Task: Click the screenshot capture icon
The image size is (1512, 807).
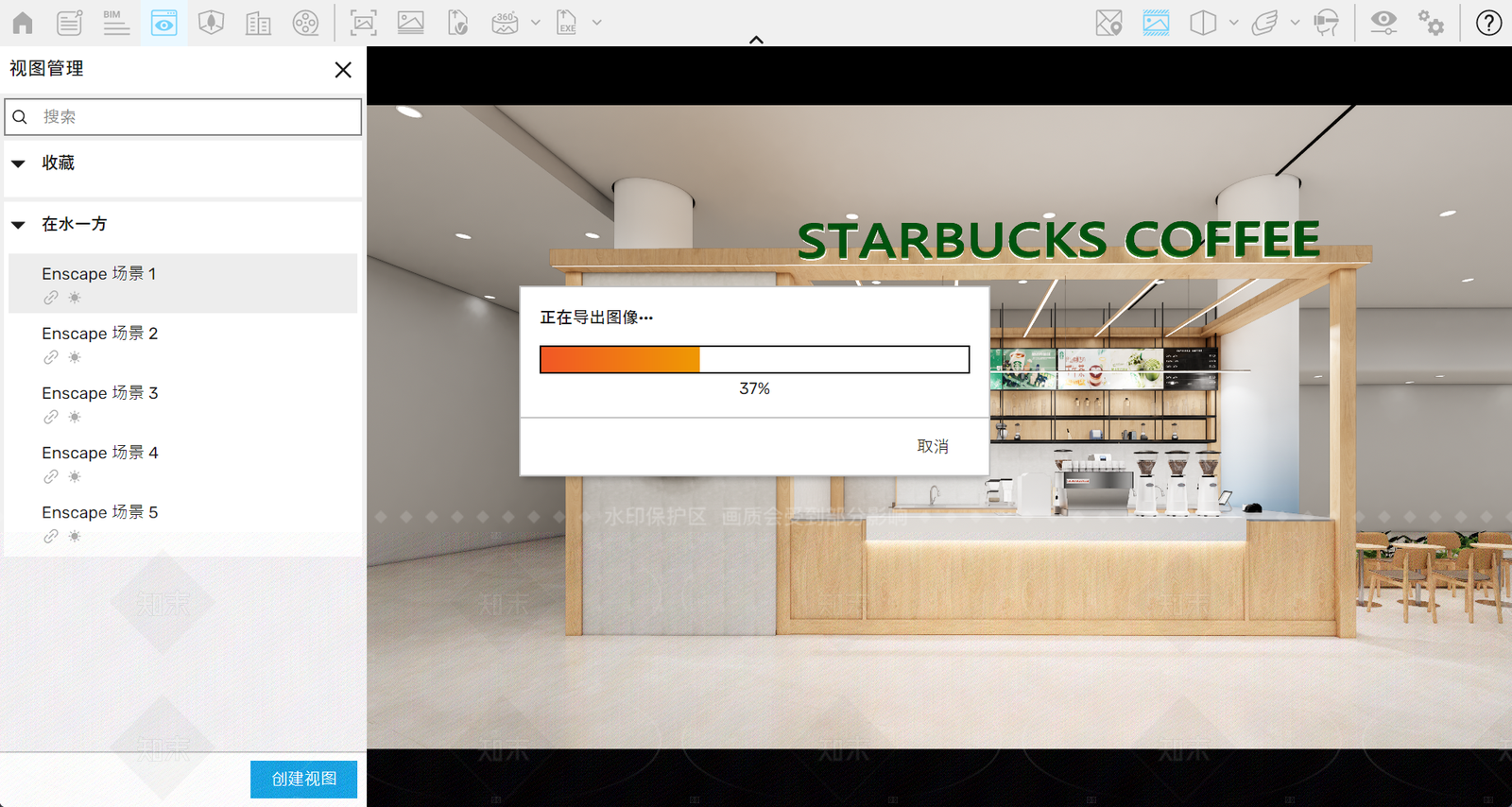Action: click(x=363, y=23)
